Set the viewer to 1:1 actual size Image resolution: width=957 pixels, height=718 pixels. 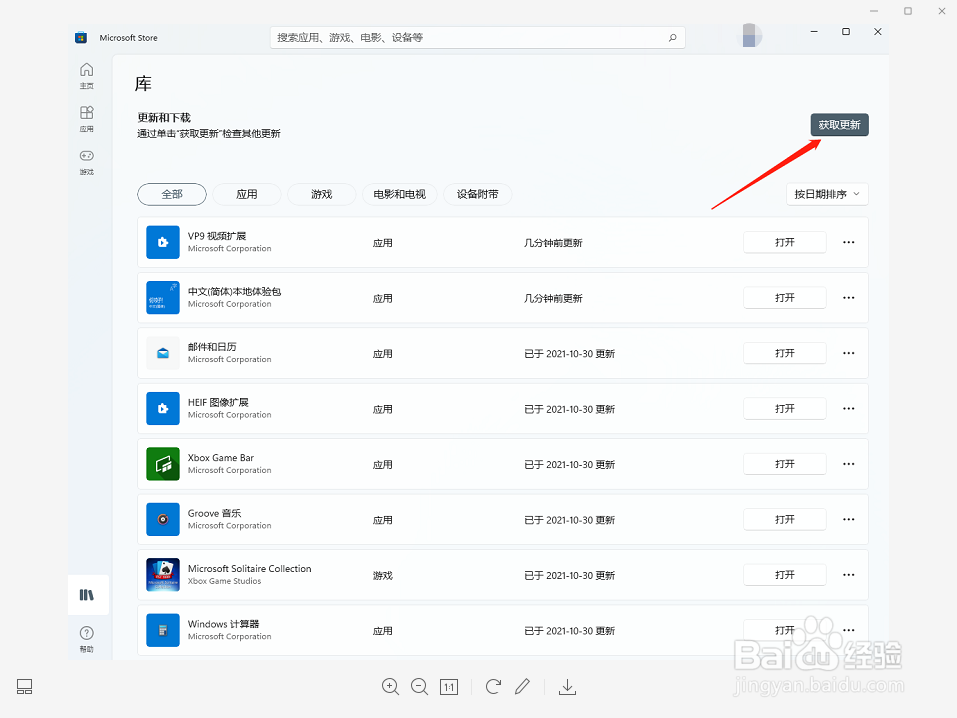[x=449, y=687]
